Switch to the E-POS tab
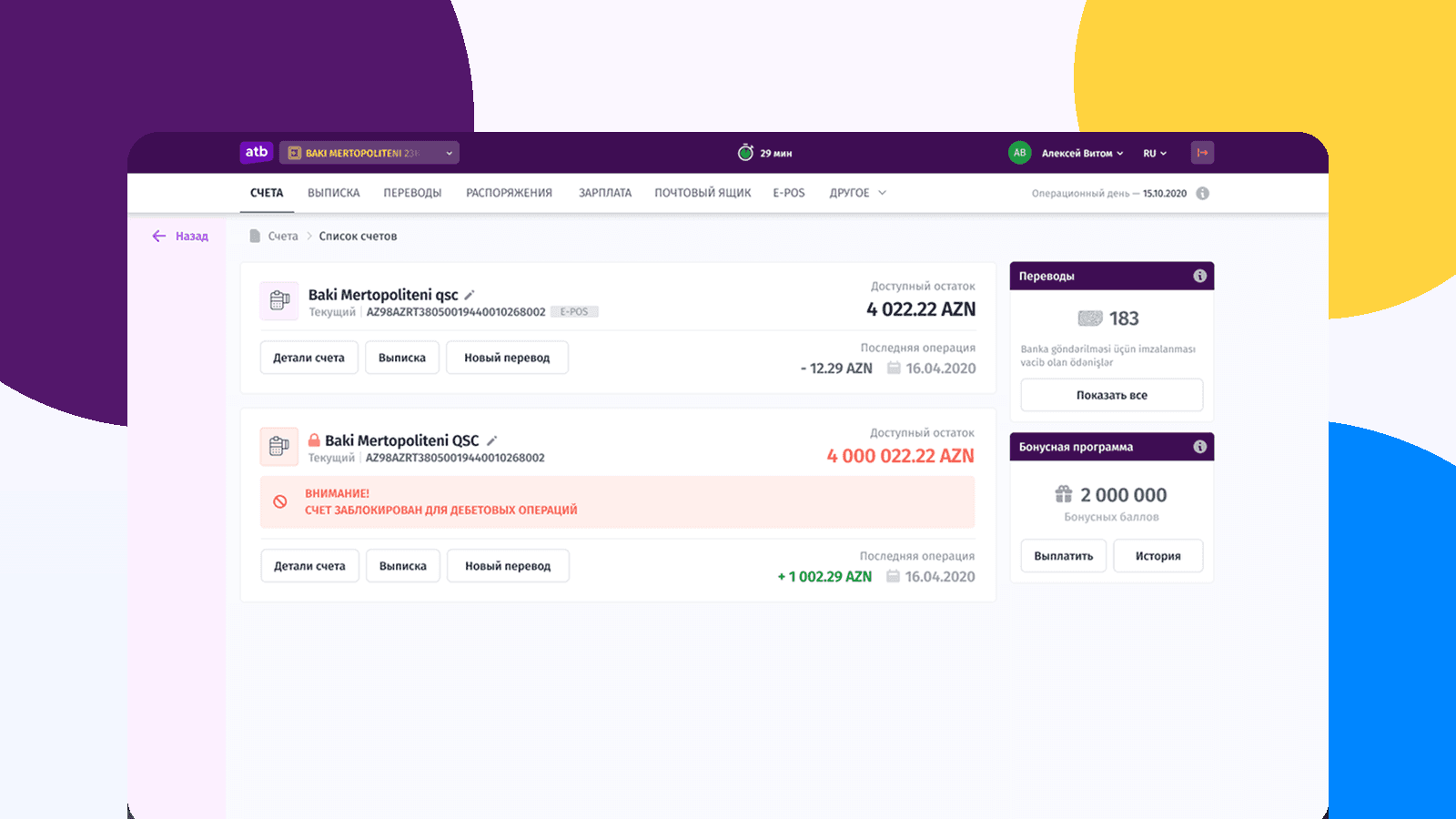The width and height of the screenshot is (1456, 819). (789, 193)
